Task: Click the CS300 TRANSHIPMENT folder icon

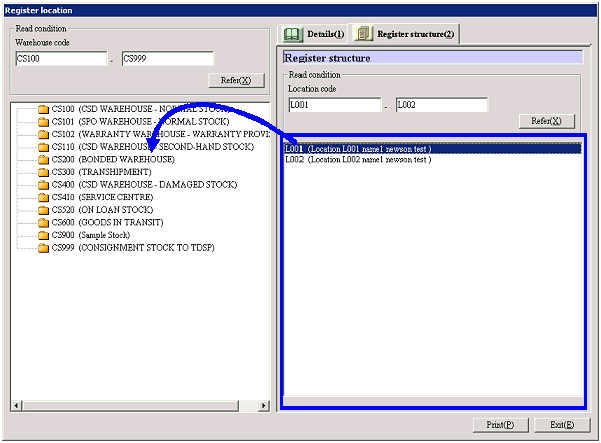Action: (x=43, y=172)
